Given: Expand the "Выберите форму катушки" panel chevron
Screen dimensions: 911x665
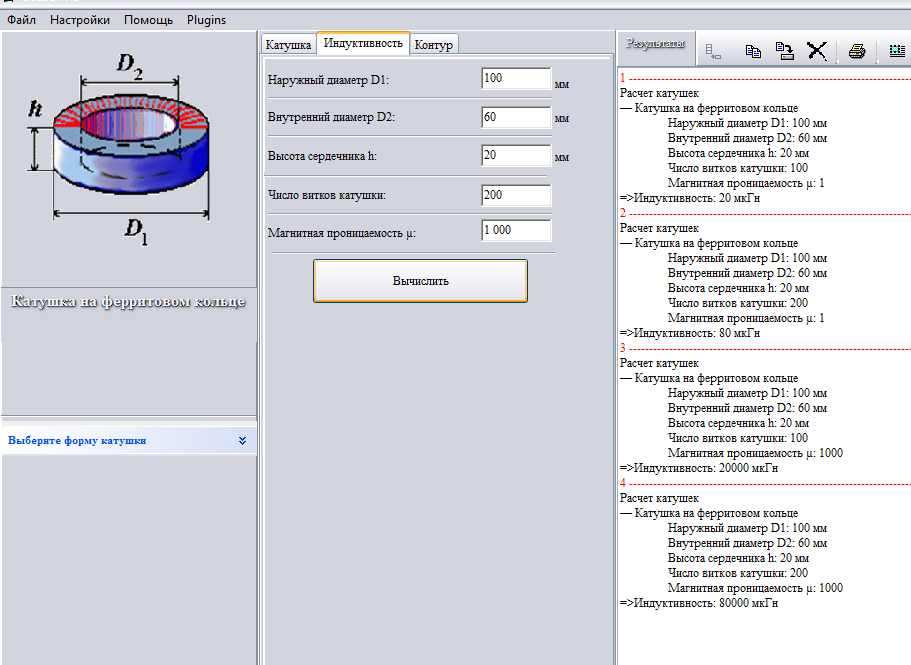Looking at the screenshot, I should point(242,440).
